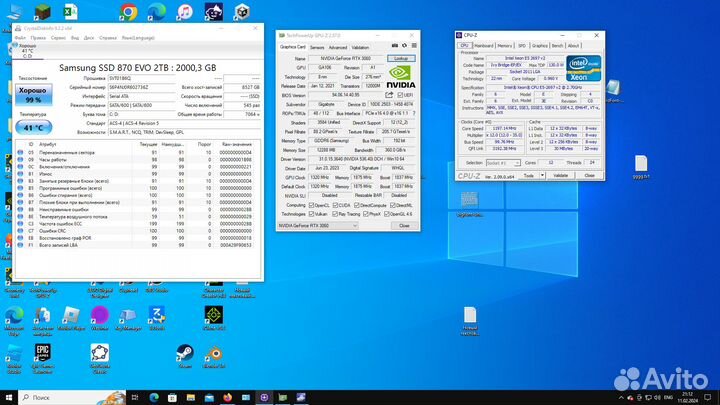Click the 41 °C temperature indicator button
This screenshot has height=405, width=720.
[34, 127]
